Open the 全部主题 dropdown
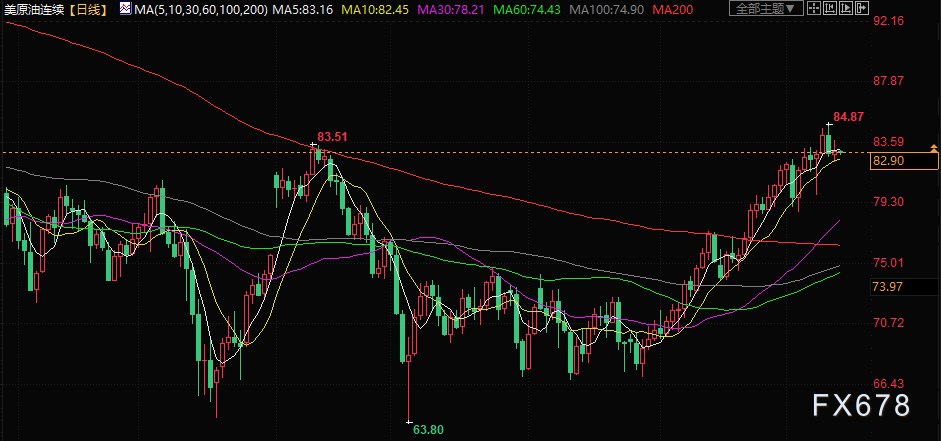Screen dimensions: 941x441 click(x=766, y=8)
